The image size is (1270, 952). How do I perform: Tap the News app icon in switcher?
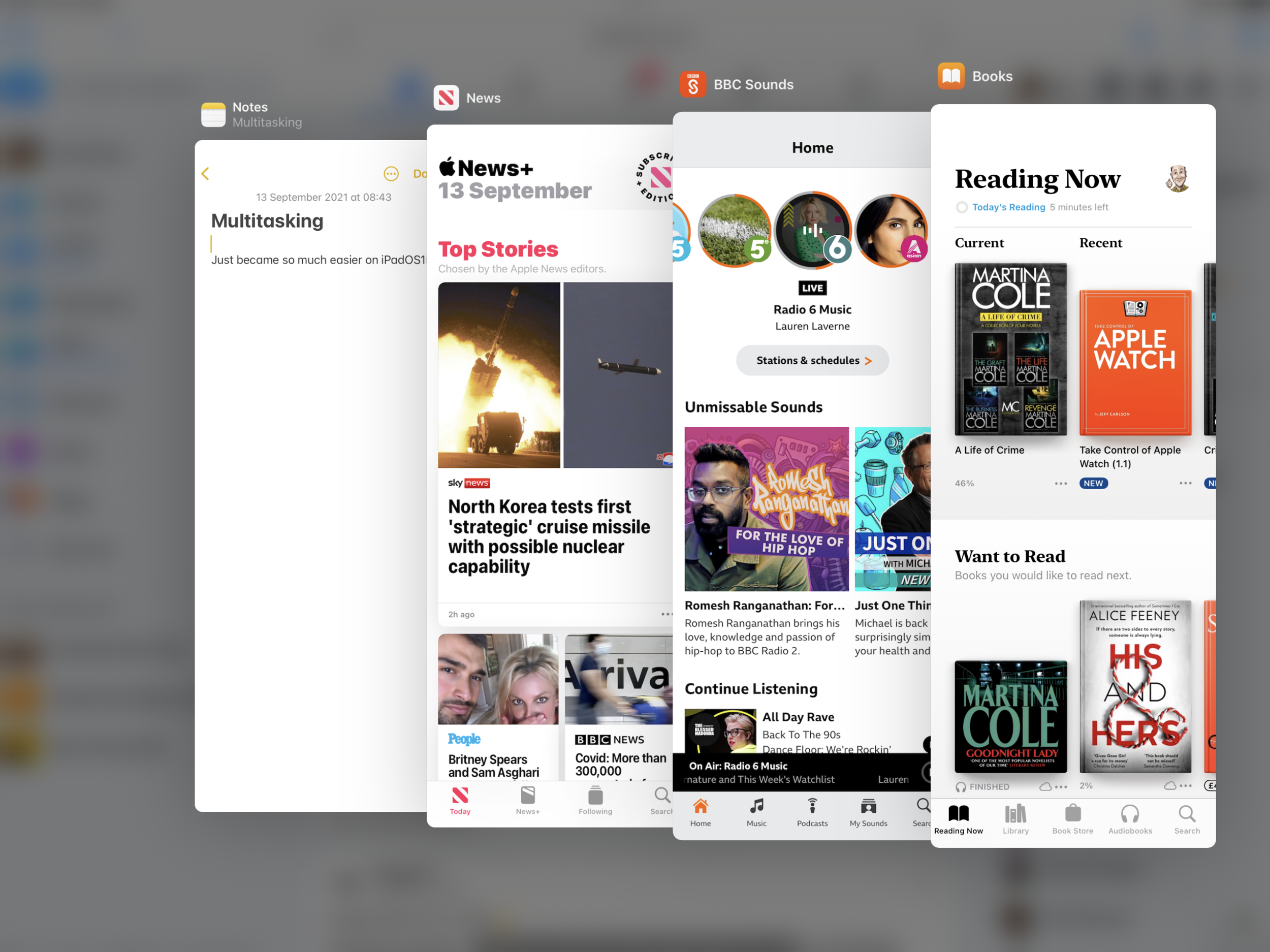click(x=446, y=98)
